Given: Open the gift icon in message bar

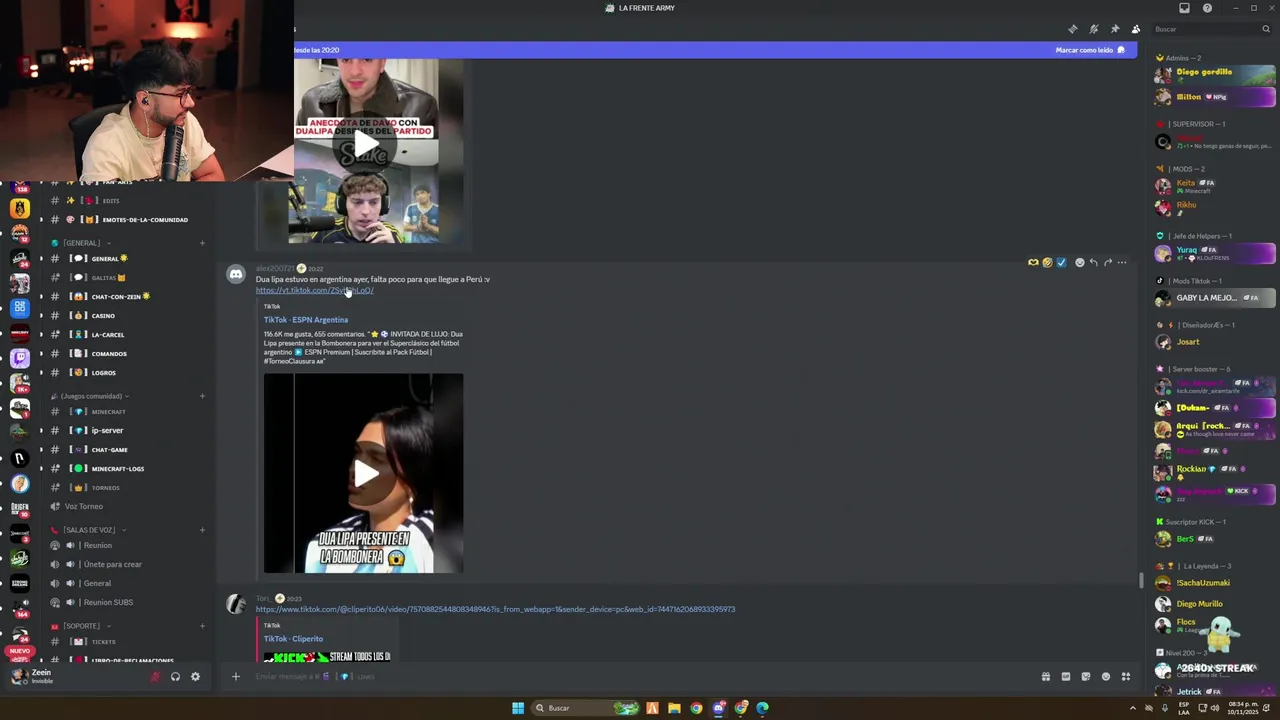Looking at the screenshot, I should (x=1046, y=677).
